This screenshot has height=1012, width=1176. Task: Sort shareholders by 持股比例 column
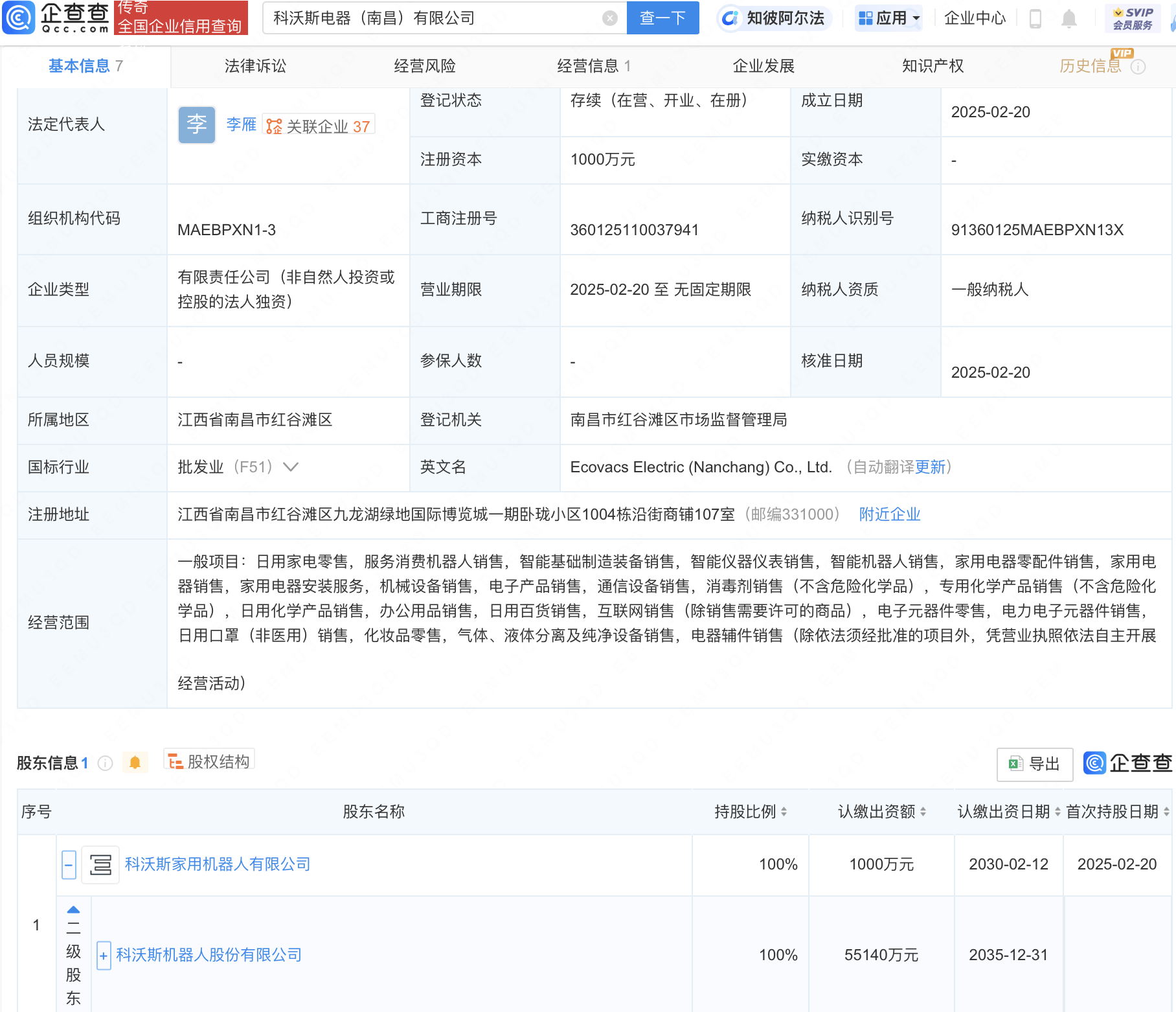click(x=785, y=811)
